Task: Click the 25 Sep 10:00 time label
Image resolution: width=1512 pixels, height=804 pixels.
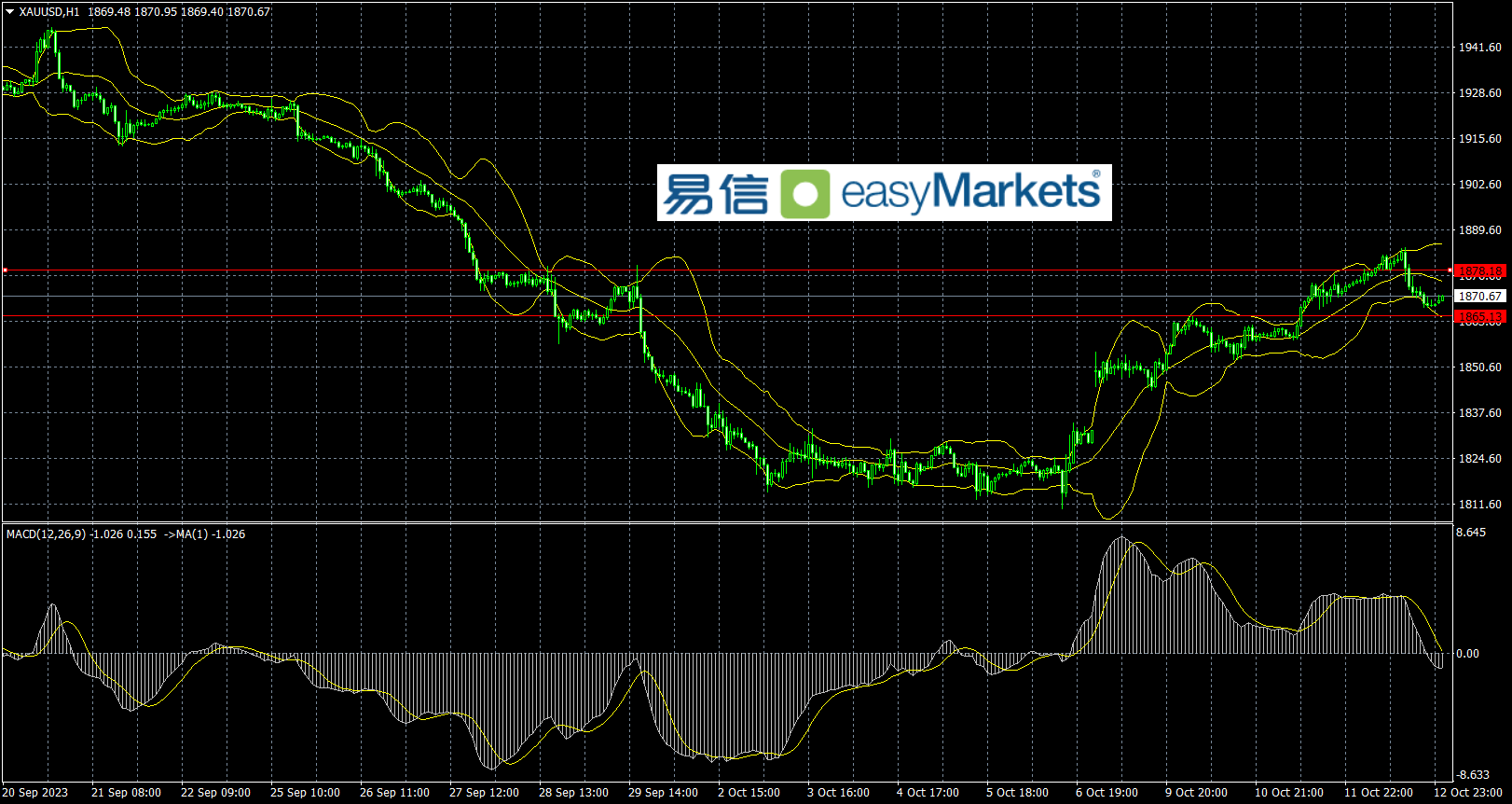Action: [x=305, y=793]
